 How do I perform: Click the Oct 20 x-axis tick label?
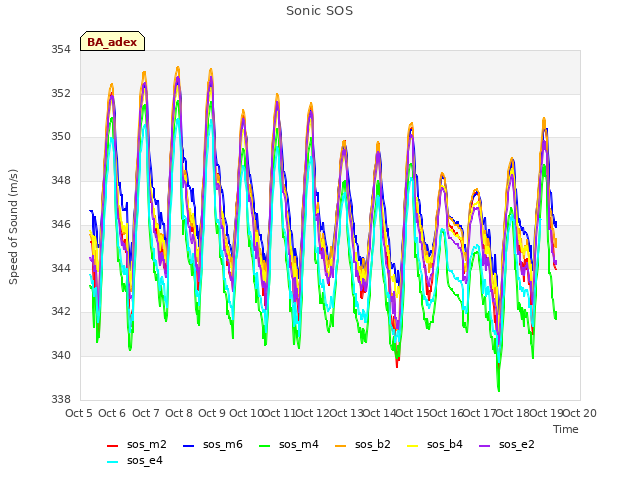(x=580, y=413)
